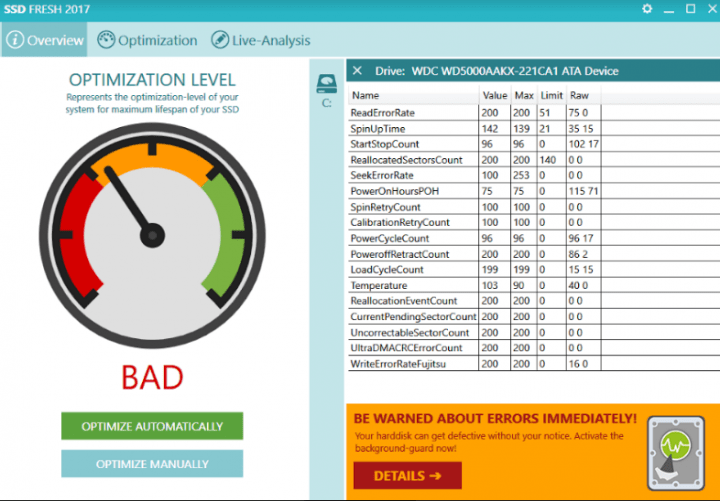Image resolution: width=720 pixels, height=501 pixels.
Task: Select the PowerOnHoursPOH row
Action: 534,191
